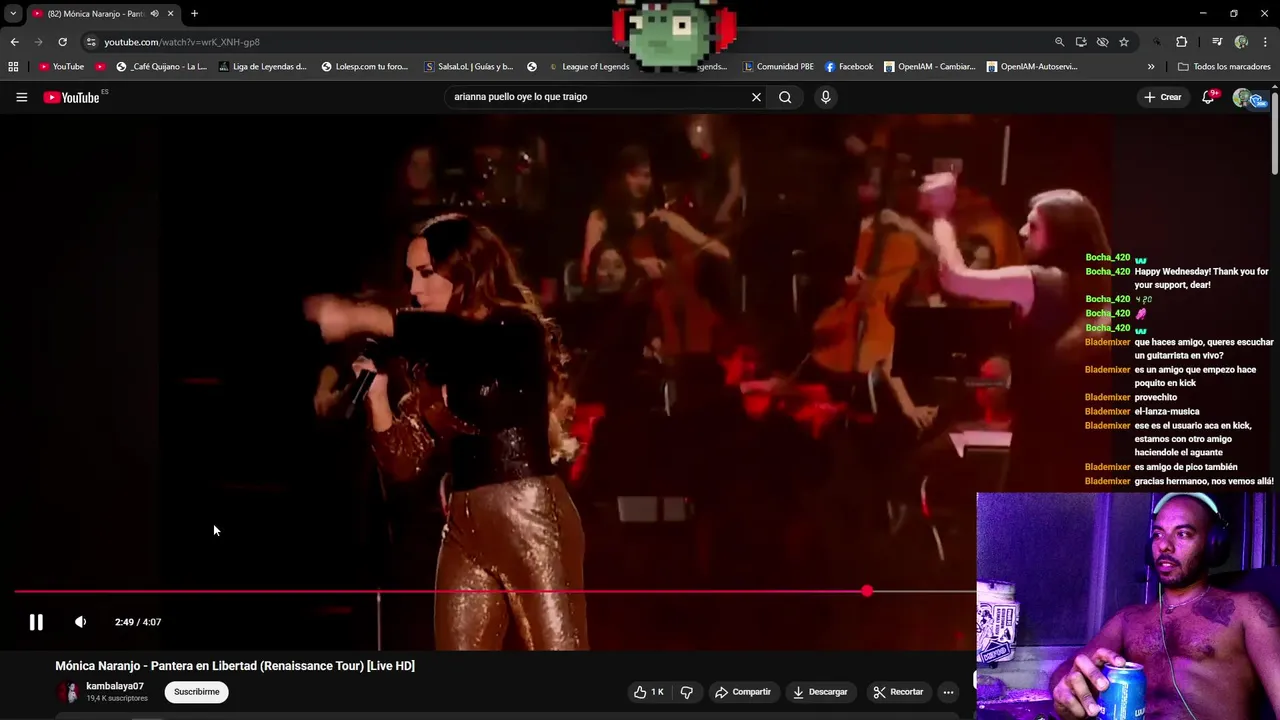Pause the video playback
This screenshot has width=1280, height=720.
point(36,622)
